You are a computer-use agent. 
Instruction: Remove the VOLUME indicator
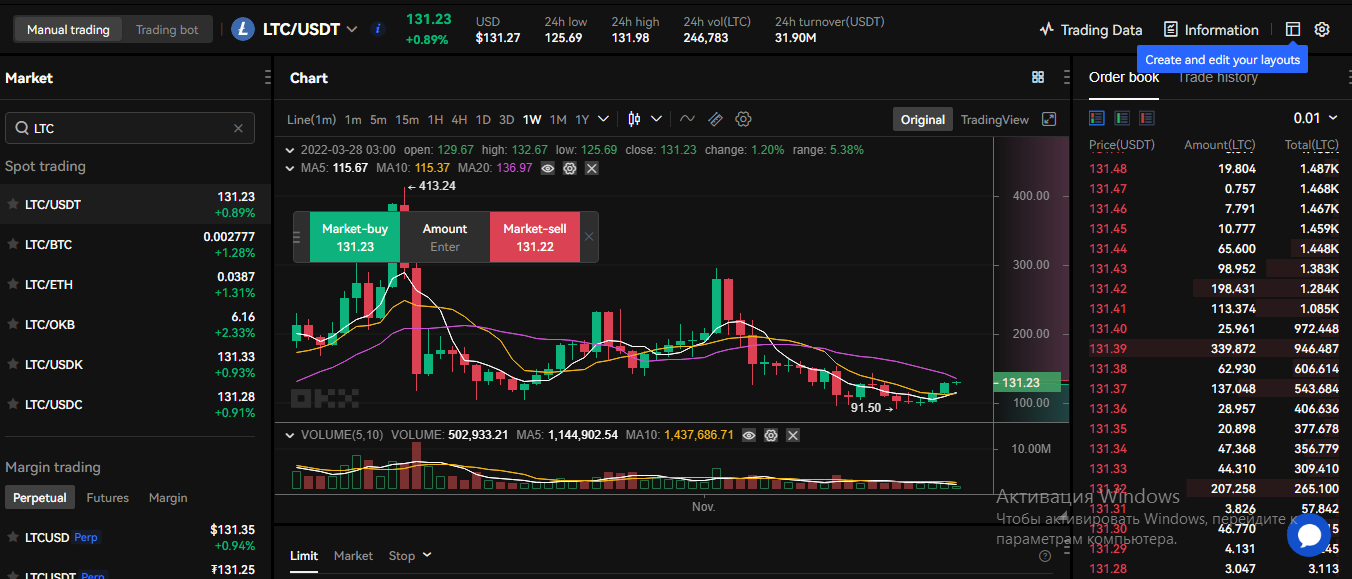[x=793, y=435]
